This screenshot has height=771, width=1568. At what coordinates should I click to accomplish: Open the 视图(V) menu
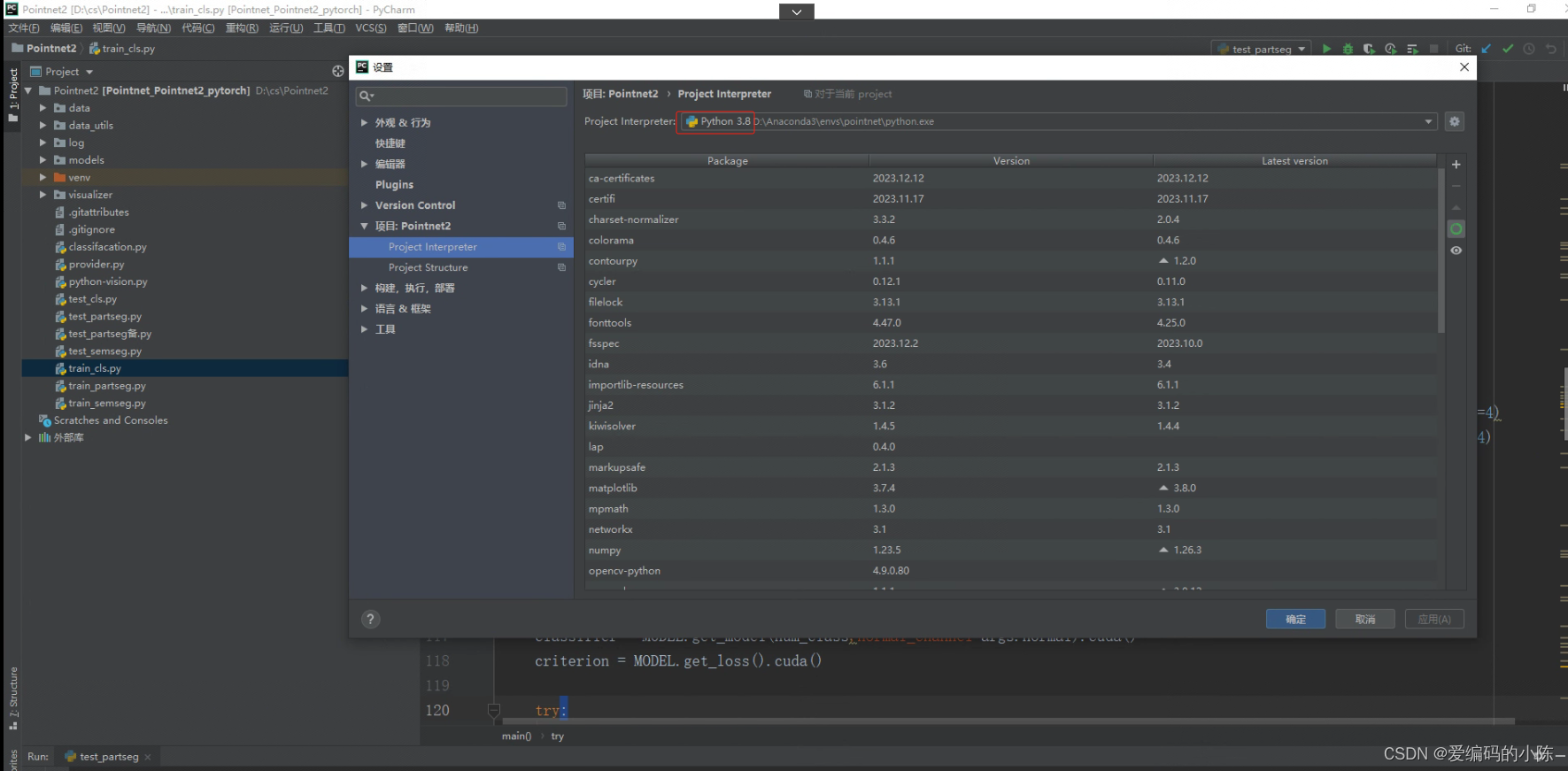pyautogui.click(x=109, y=28)
